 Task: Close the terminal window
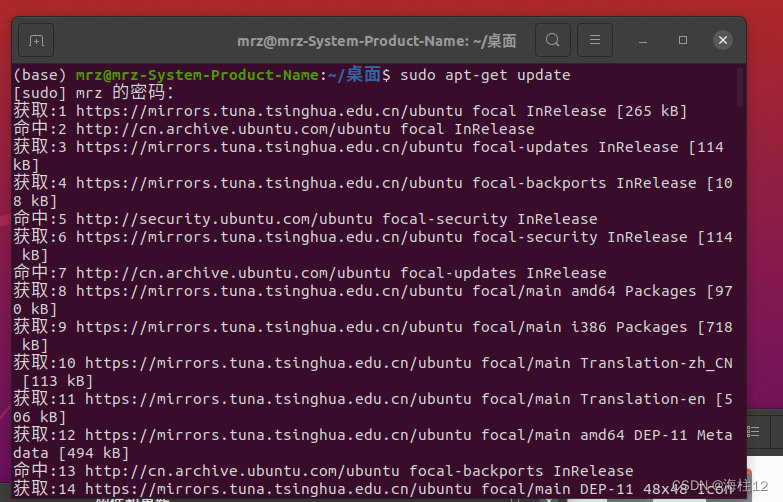(x=723, y=40)
